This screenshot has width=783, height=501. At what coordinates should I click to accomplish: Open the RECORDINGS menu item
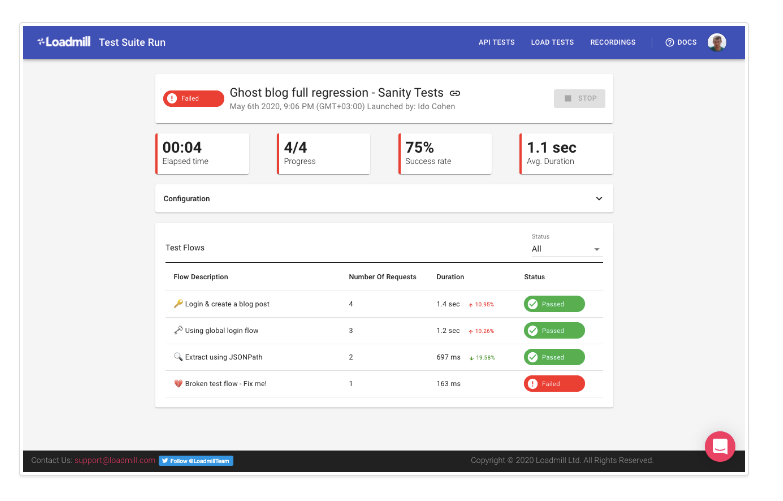(613, 42)
